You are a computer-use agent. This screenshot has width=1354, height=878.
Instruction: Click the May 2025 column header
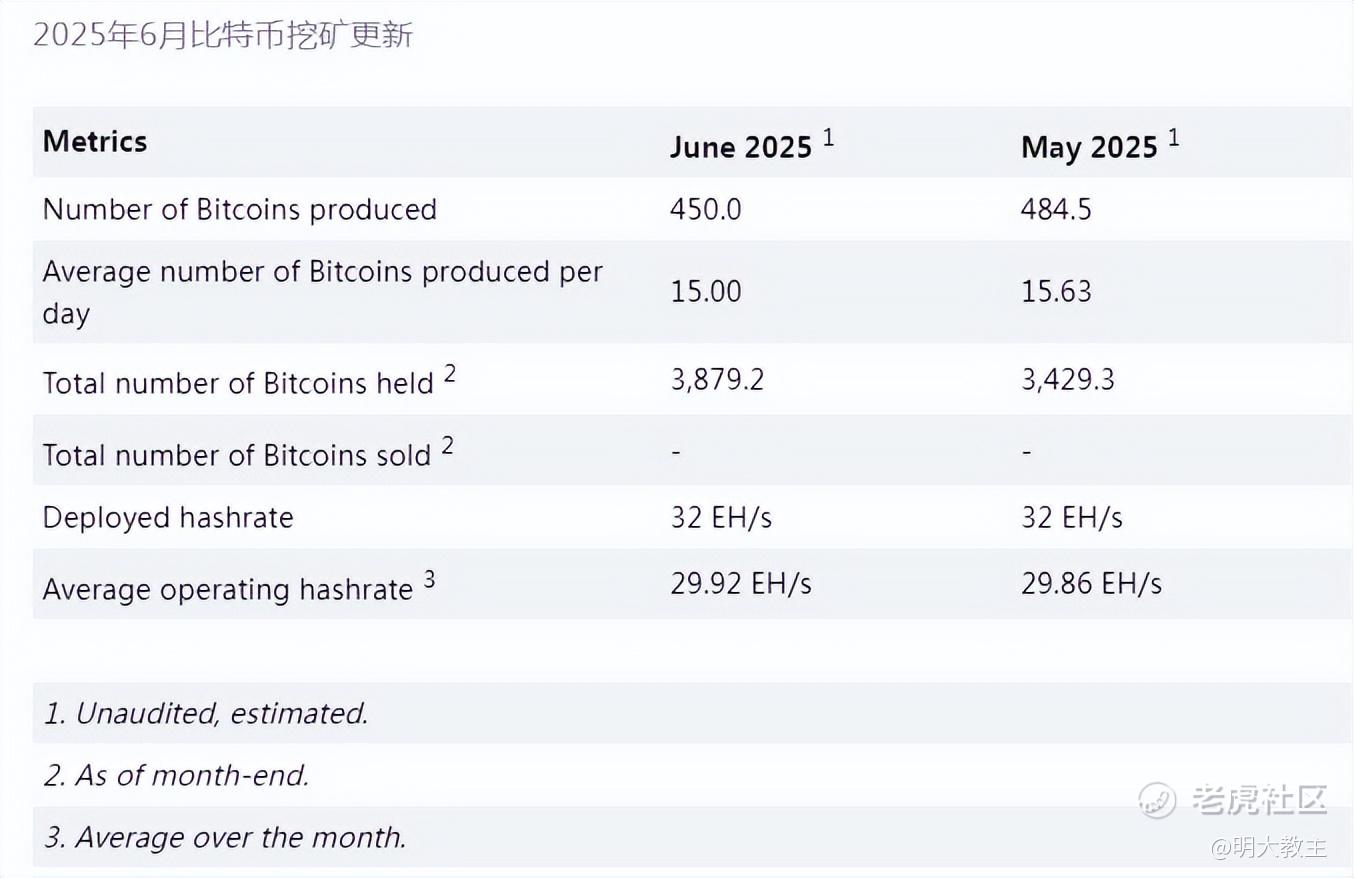[x=1100, y=144]
